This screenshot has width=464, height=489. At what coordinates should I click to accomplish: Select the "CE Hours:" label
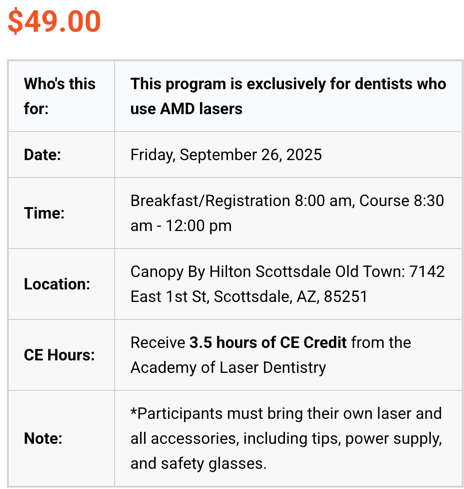point(59,355)
